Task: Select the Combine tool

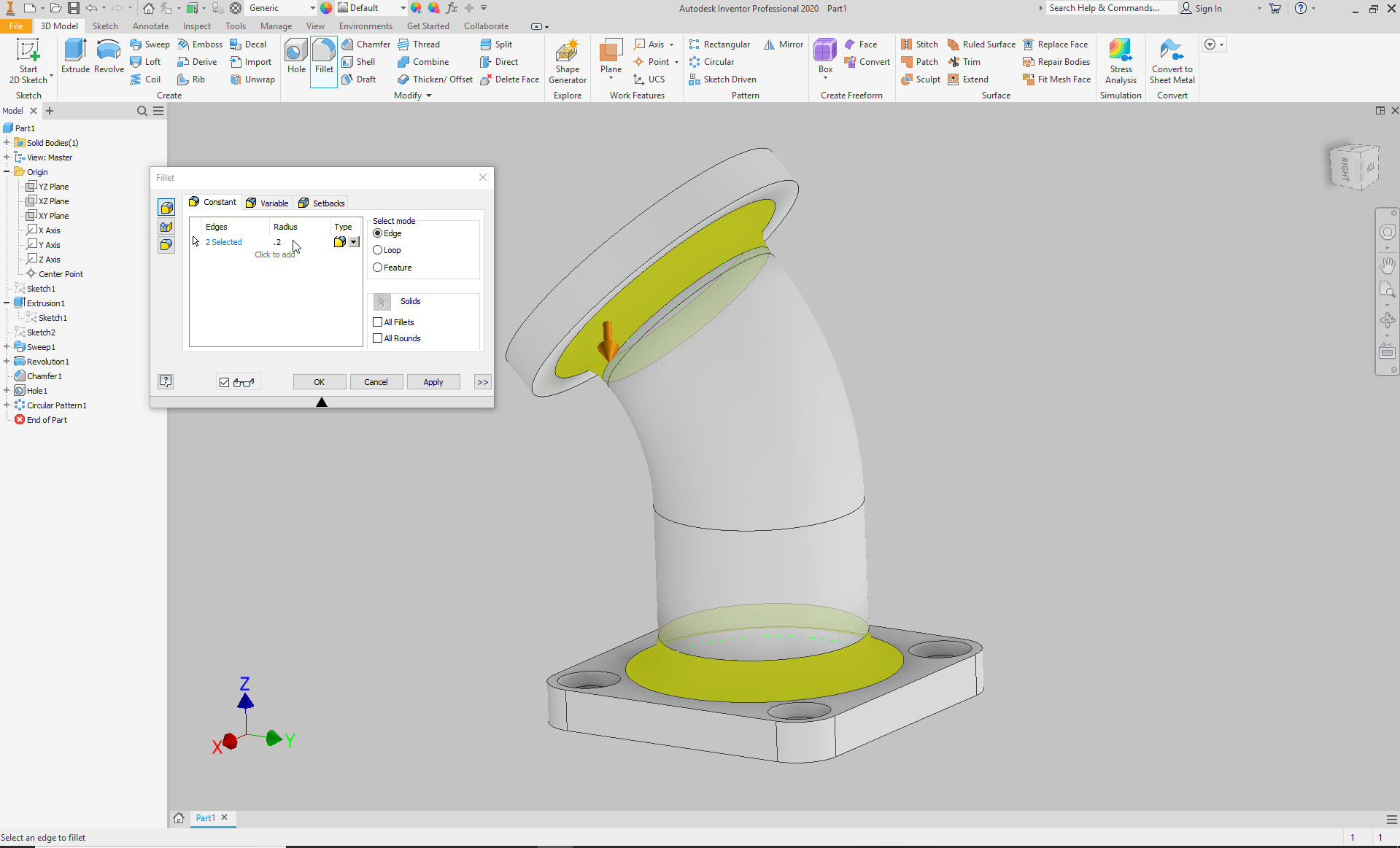Action: (423, 62)
